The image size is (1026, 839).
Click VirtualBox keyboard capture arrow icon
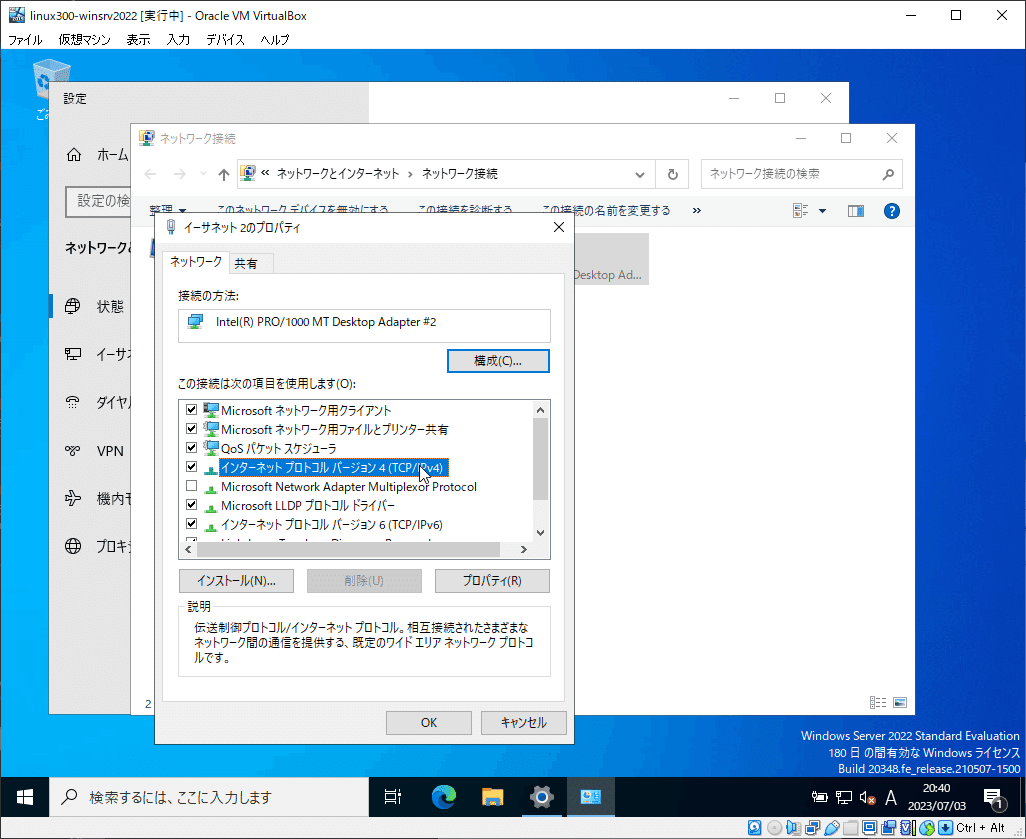coord(945,828)
